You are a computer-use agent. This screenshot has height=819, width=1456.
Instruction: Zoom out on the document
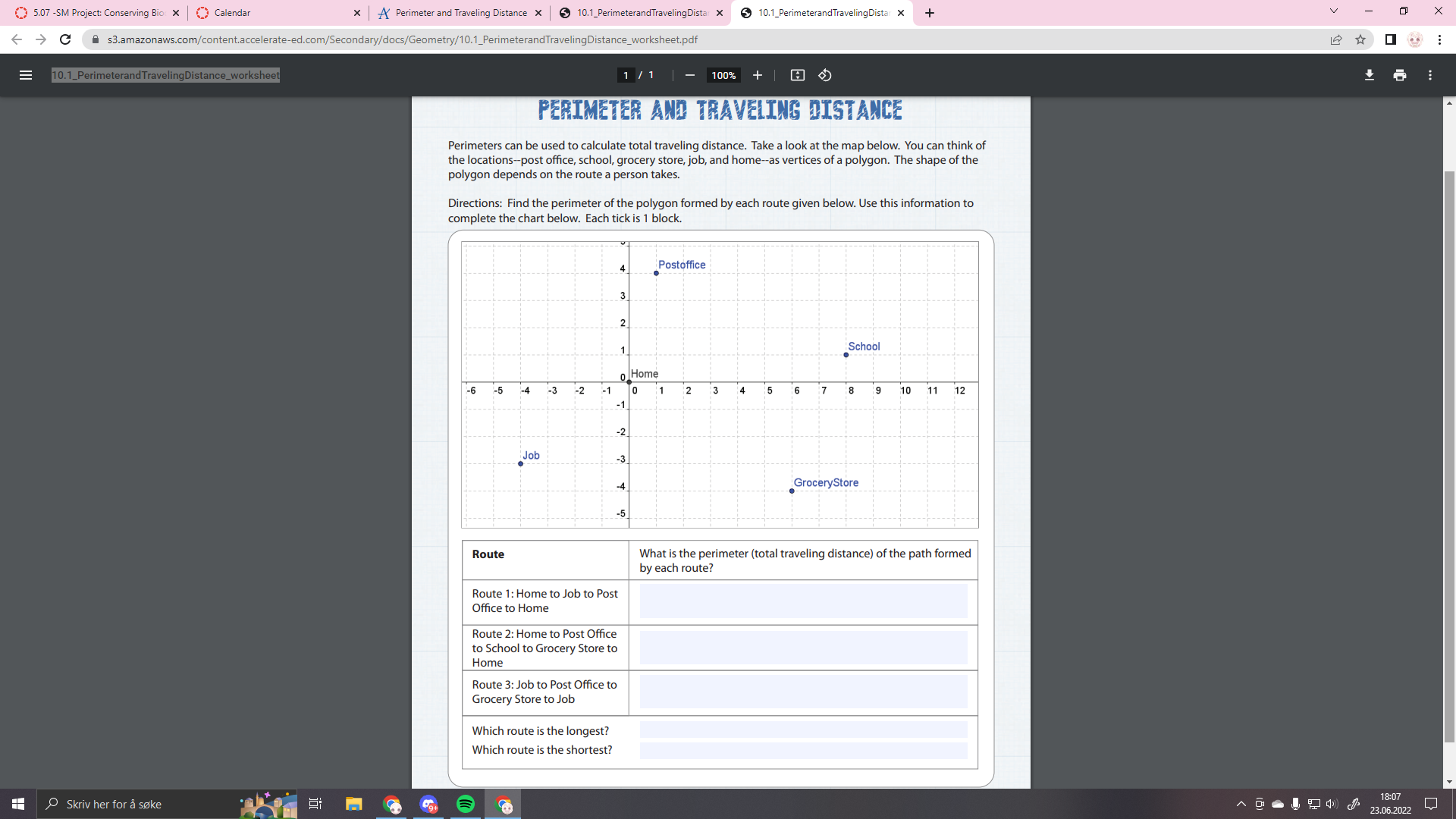(689, 75)
